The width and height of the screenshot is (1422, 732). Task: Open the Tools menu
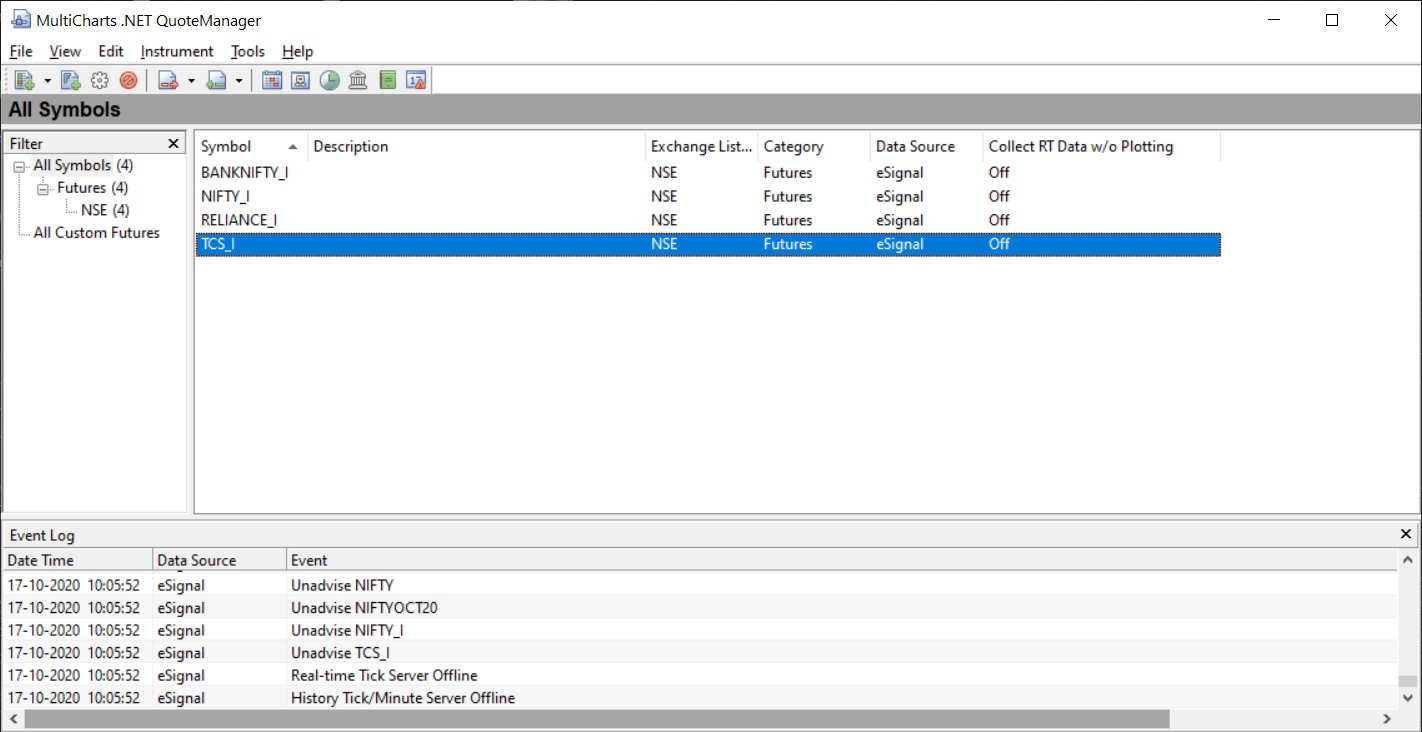pyautogui.click(x=248, y=51)
